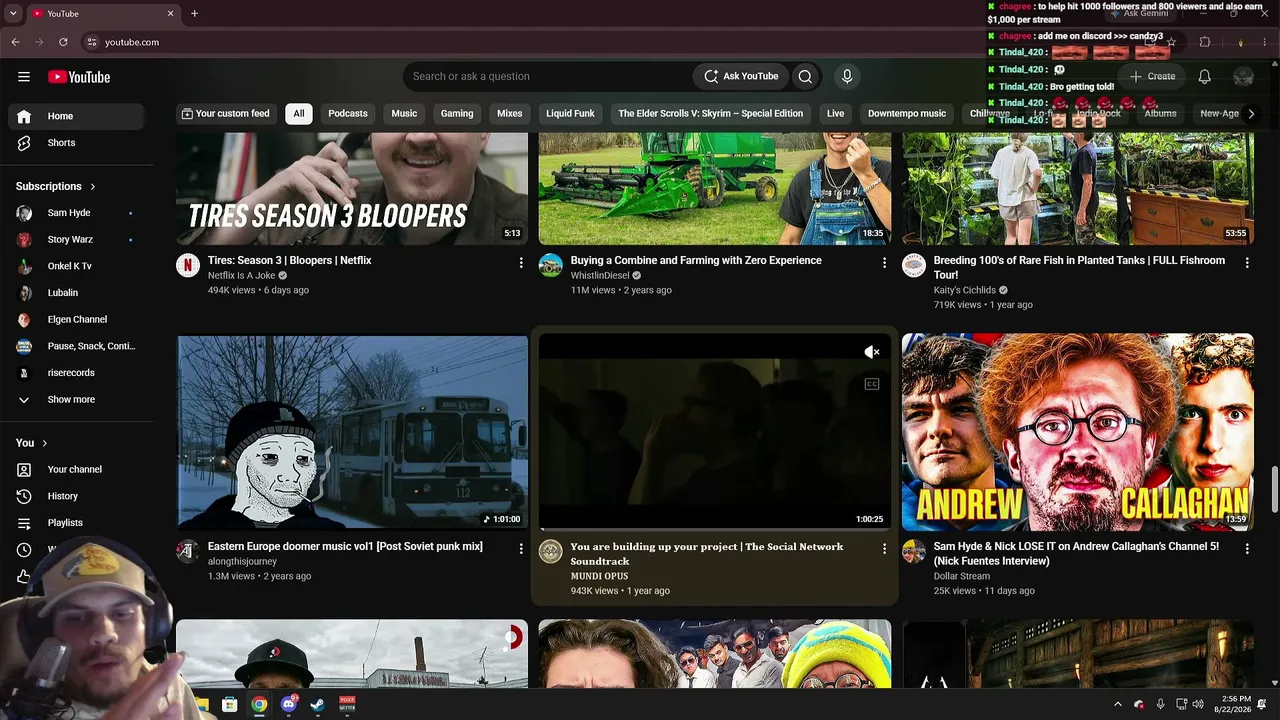Select the All filter chip

298,114
